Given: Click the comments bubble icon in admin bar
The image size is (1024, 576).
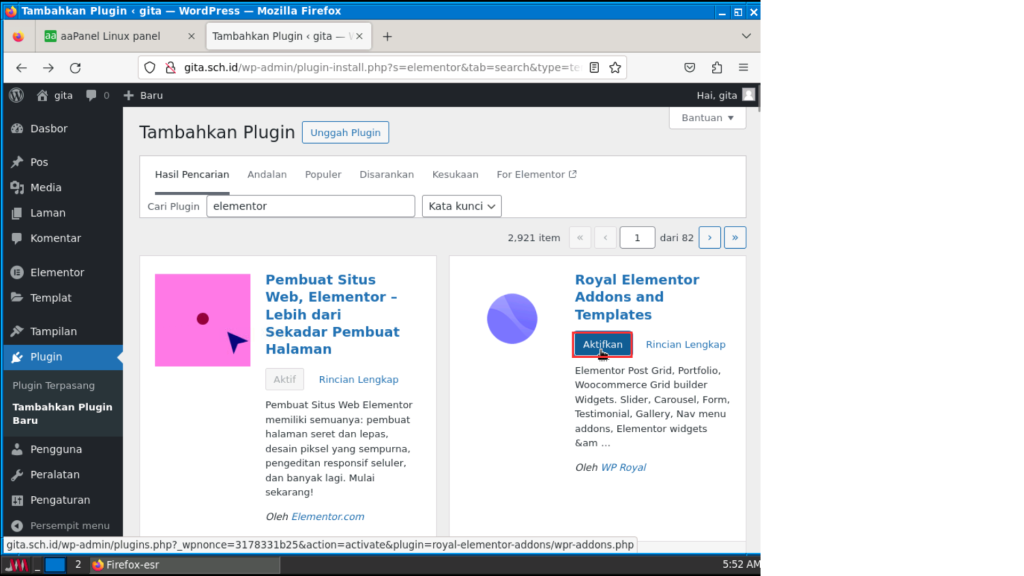Looking at the screenshot, I should tap(92, 95).
